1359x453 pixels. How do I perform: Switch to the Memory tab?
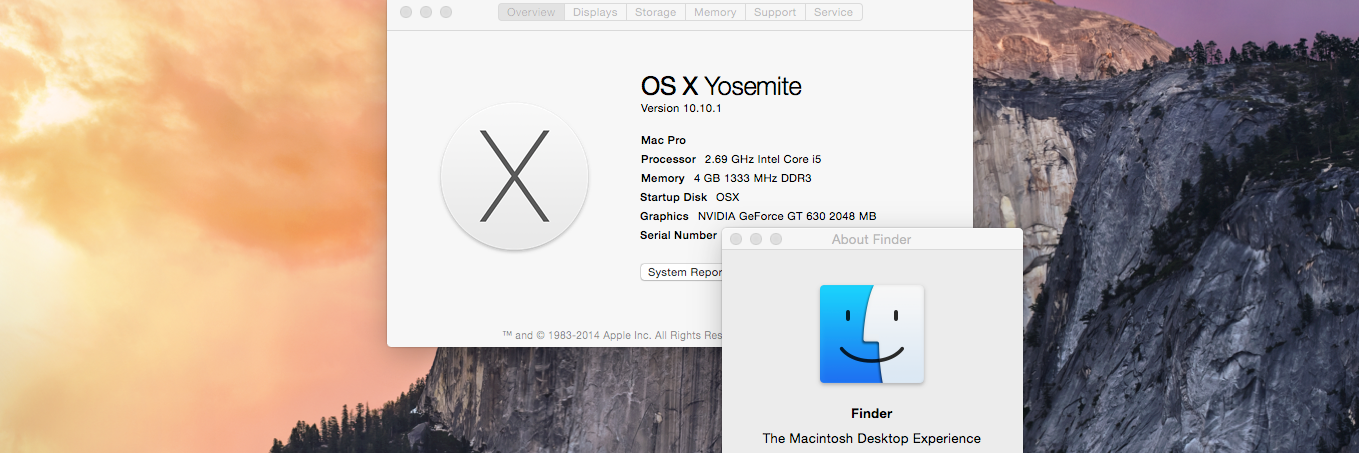[715, 12]
